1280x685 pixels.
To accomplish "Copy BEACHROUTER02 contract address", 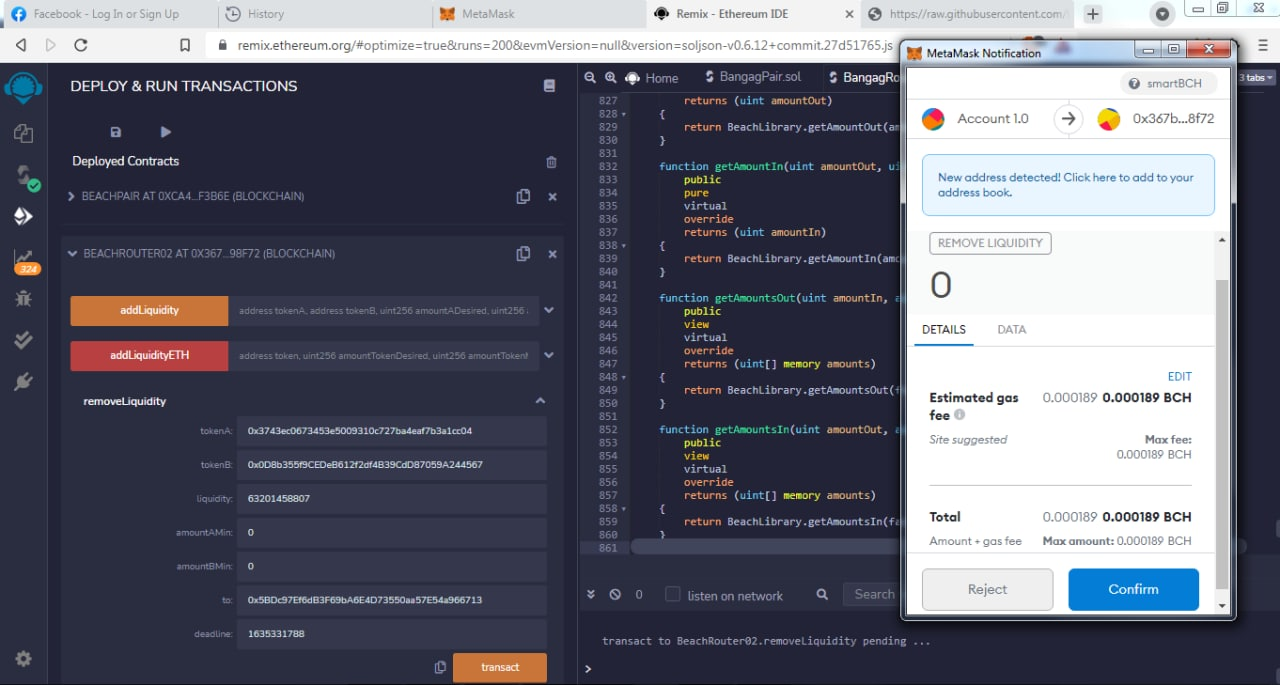I will pyautogui.click(x=523, y=254).
